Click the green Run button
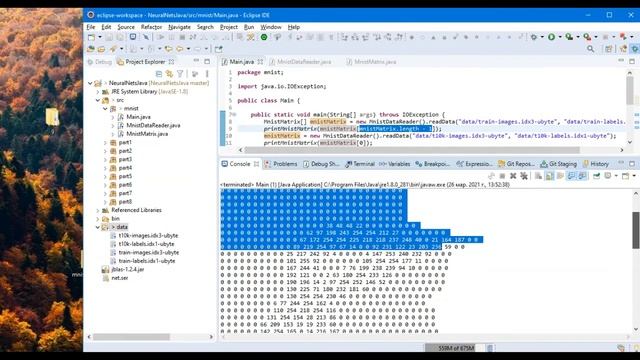640x360 pixels. tap(551, 37)
